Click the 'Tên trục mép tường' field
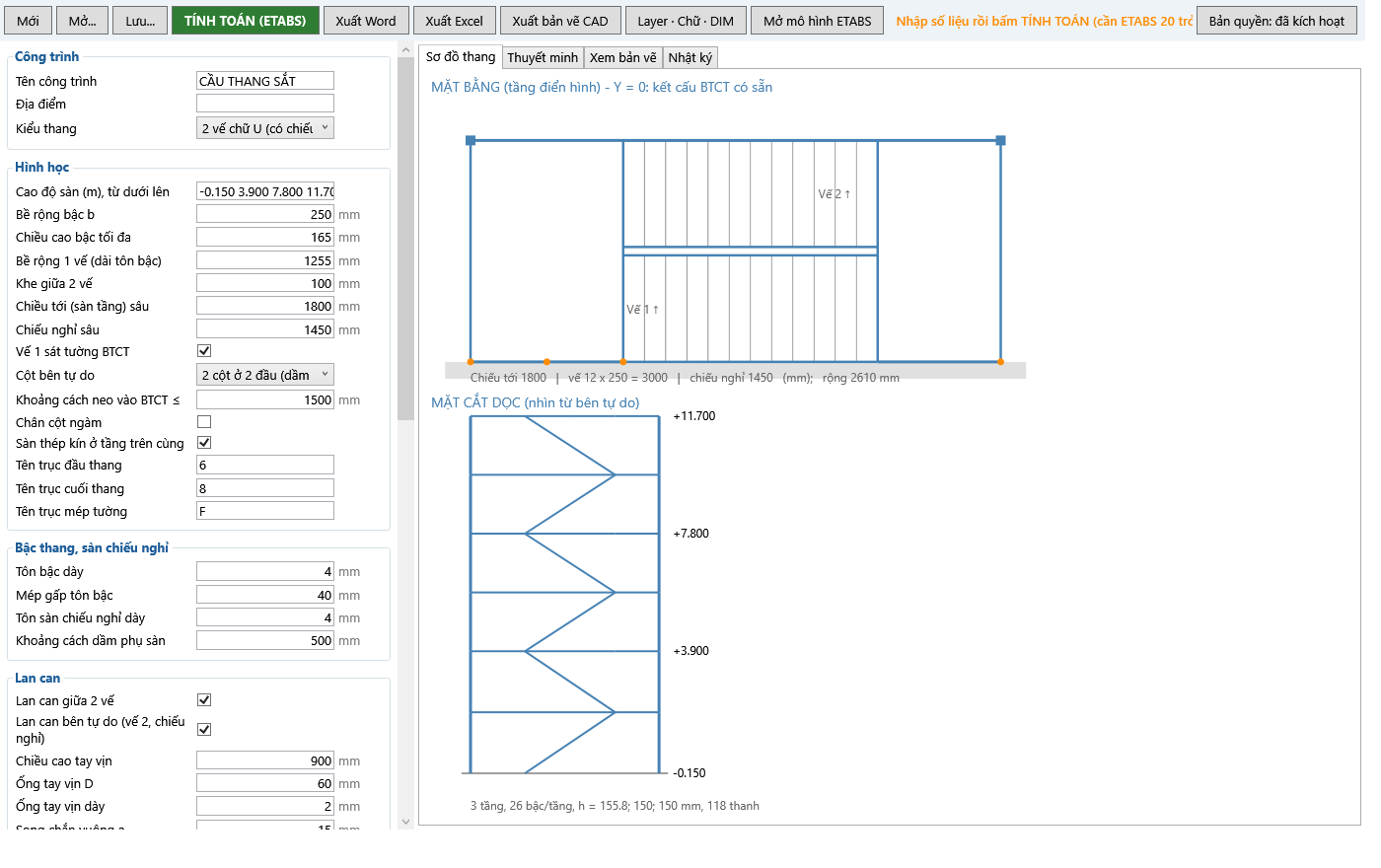 [x=265, y=511]
